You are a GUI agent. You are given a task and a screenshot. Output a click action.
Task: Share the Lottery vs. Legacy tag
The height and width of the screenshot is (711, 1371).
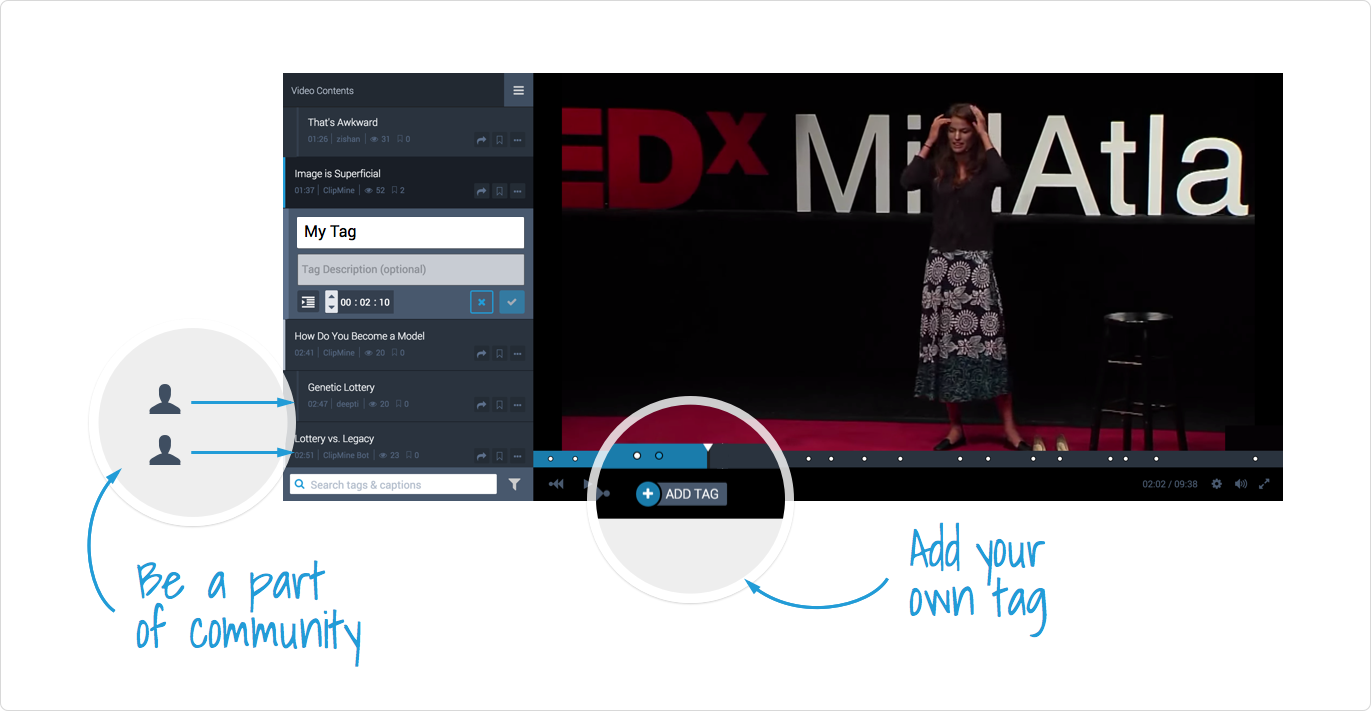coord(481,456)
